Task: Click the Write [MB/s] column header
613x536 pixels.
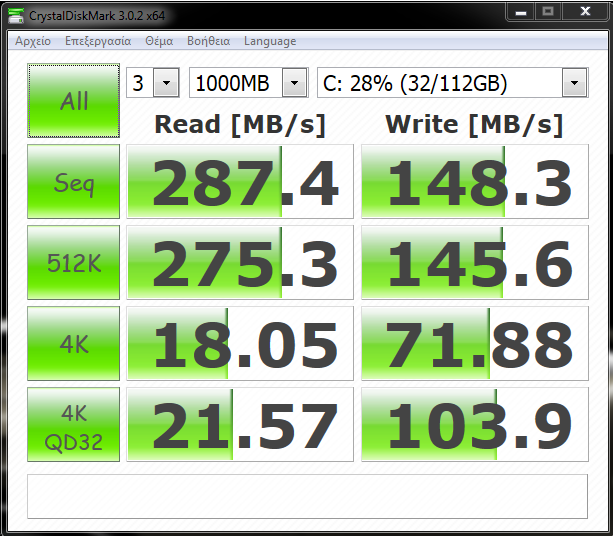Action: [474, 125]
